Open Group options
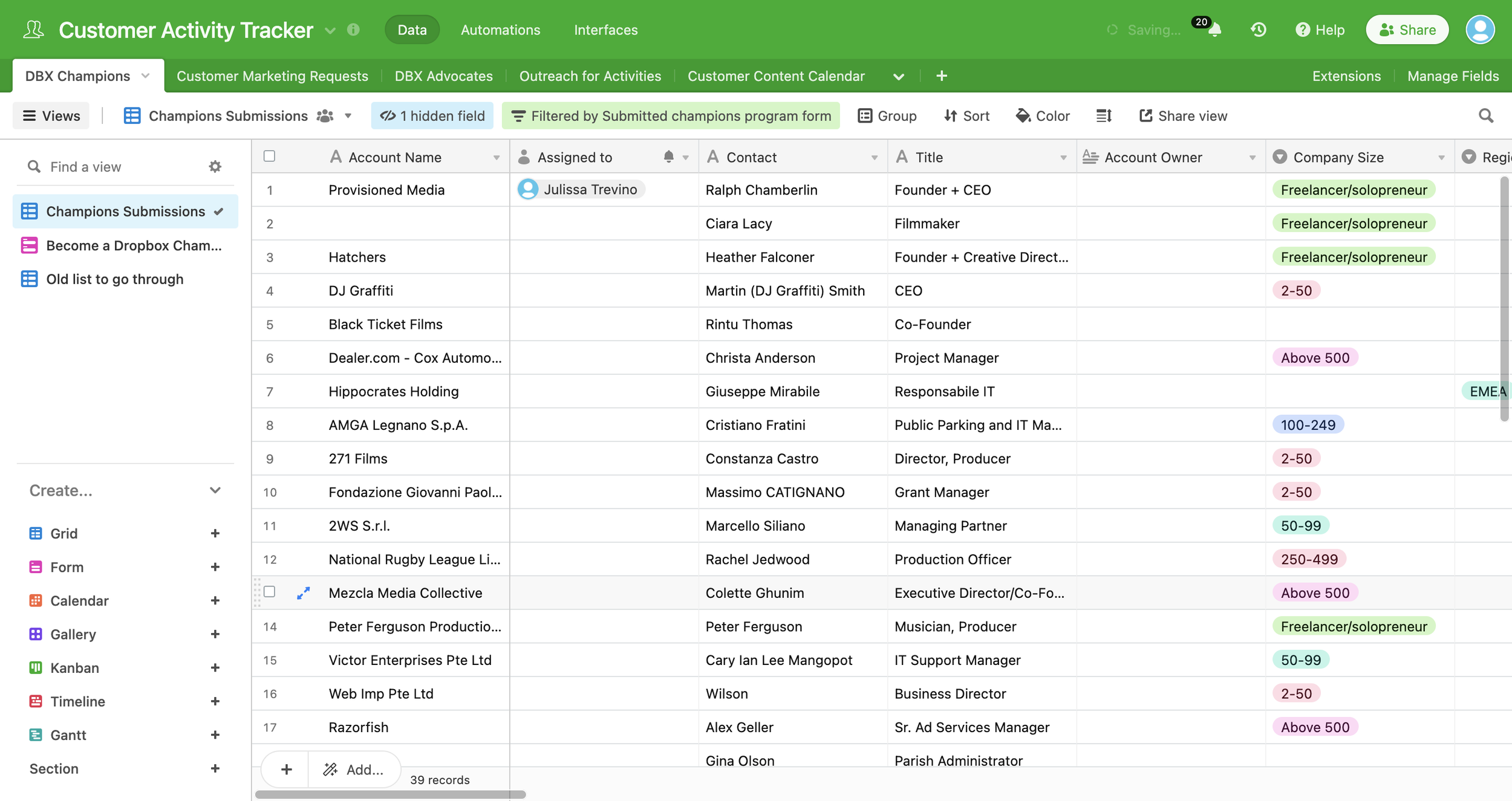This screenshot has height=801, width=1512. (887, 115)
